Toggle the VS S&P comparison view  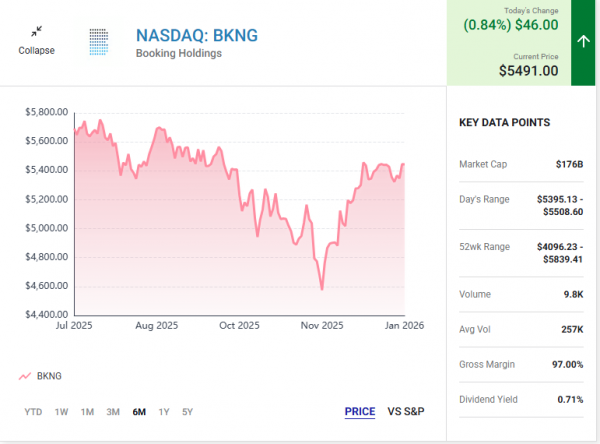click(406, 411)
